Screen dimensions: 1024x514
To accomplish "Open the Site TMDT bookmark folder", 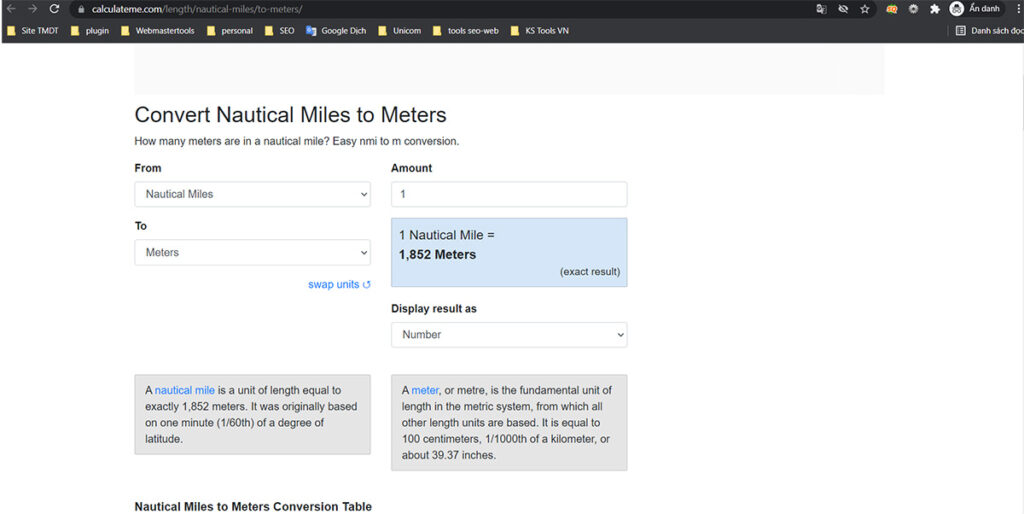I will (33, 31).
